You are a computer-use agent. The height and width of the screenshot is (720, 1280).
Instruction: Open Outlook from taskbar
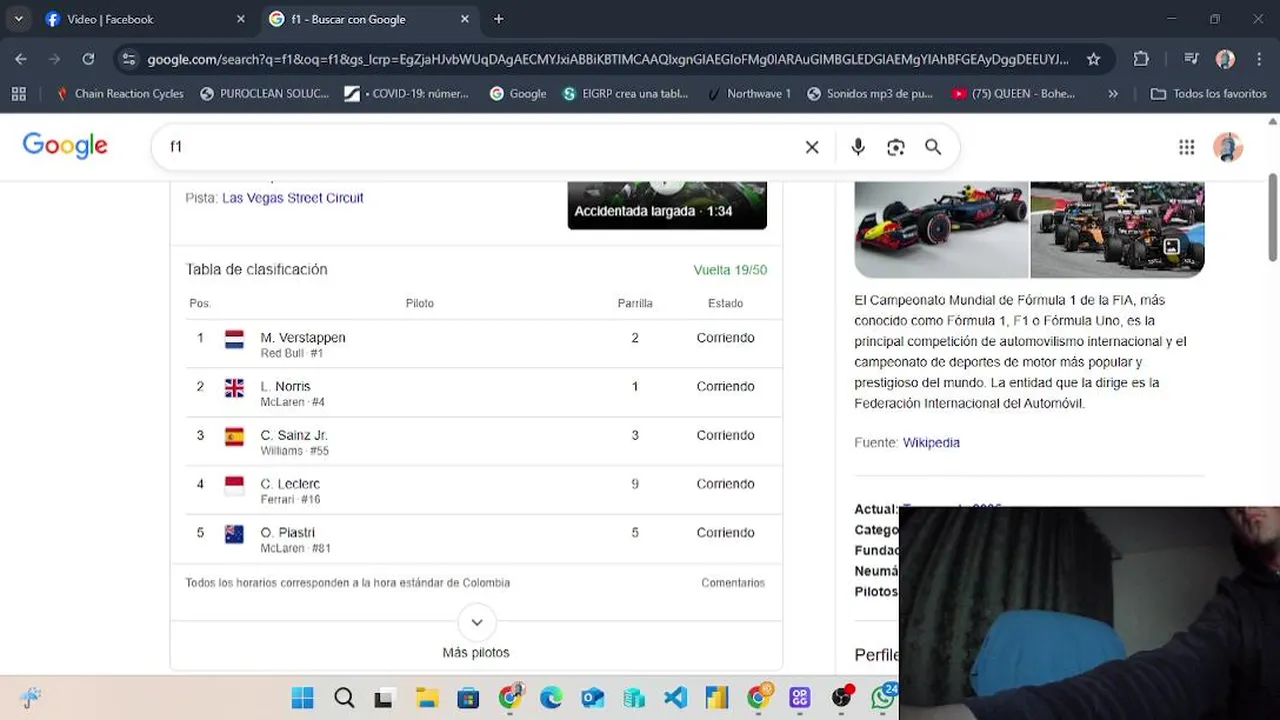592,698
